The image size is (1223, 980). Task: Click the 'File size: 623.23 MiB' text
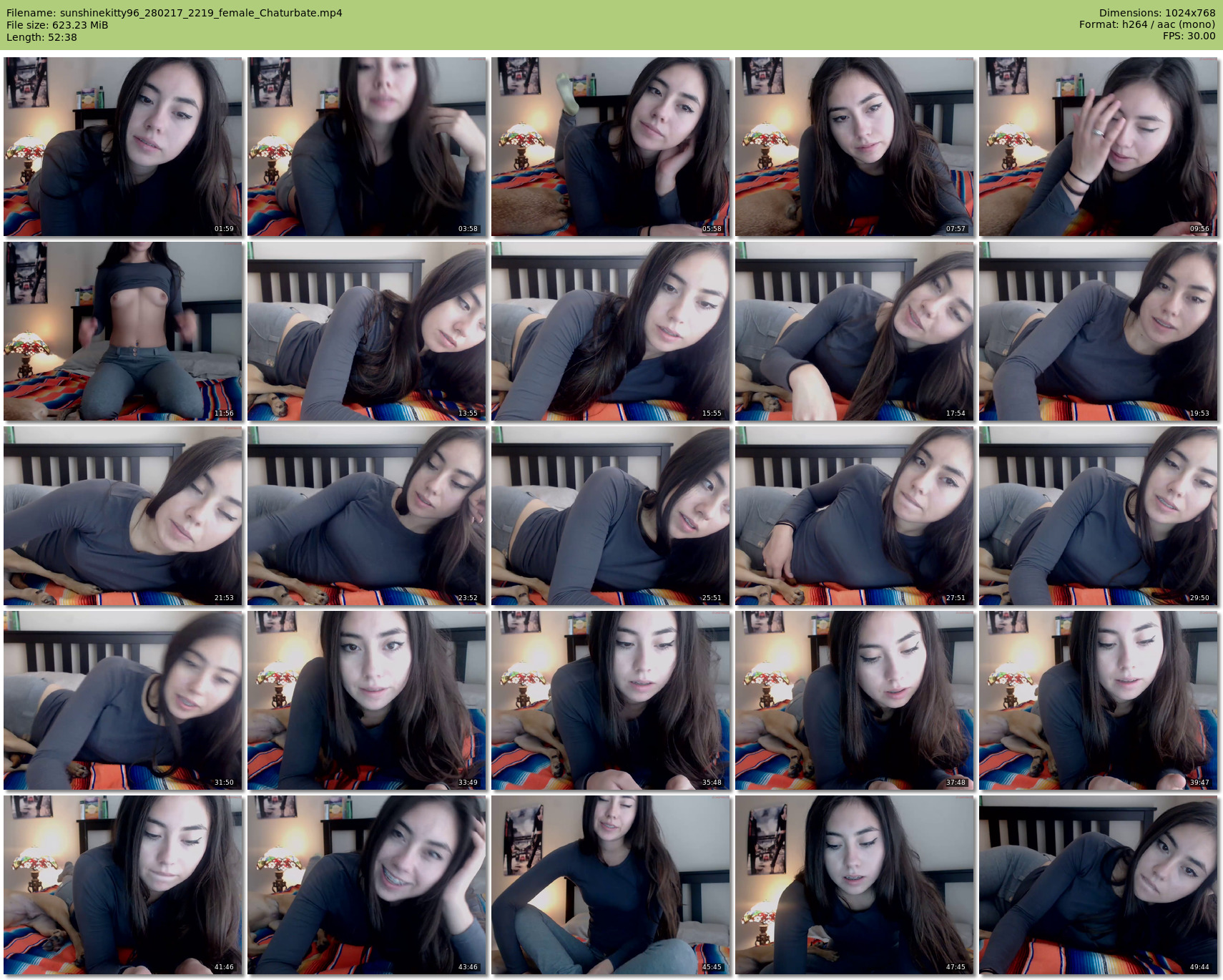click(57, 25)
